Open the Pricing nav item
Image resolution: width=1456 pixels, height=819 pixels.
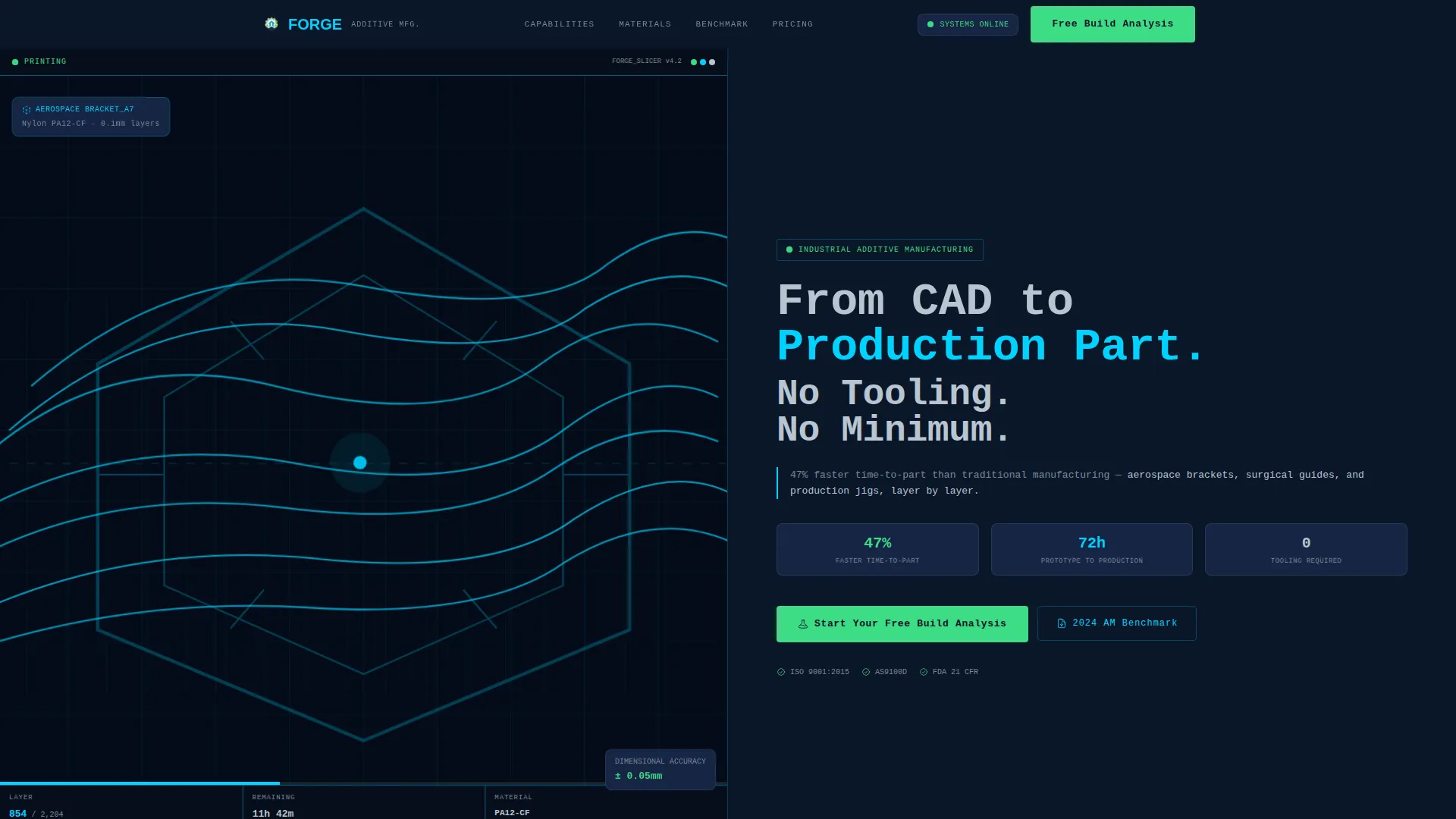coord(792,24)
